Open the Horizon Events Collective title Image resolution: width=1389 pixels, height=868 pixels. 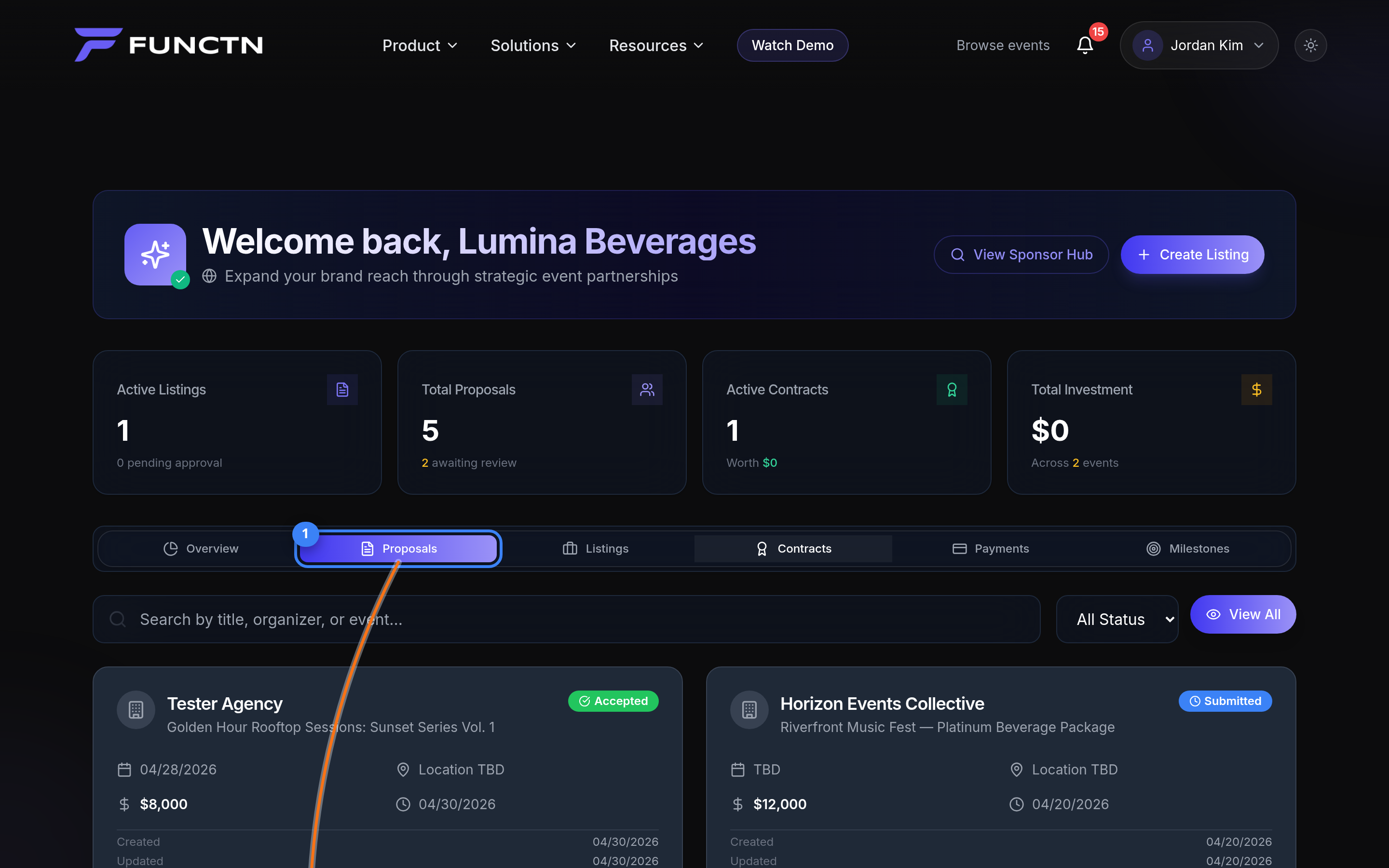tap(882, 703)
